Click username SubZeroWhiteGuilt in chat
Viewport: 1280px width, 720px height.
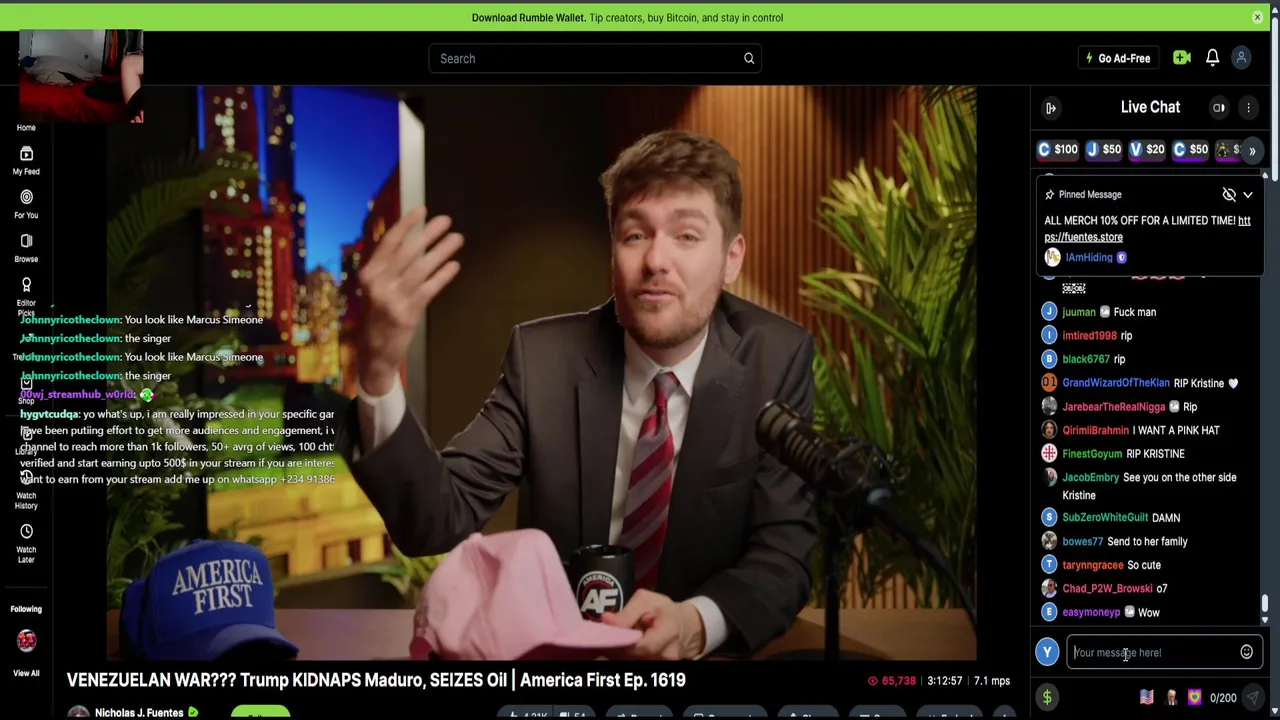[x=1105, y=517]
